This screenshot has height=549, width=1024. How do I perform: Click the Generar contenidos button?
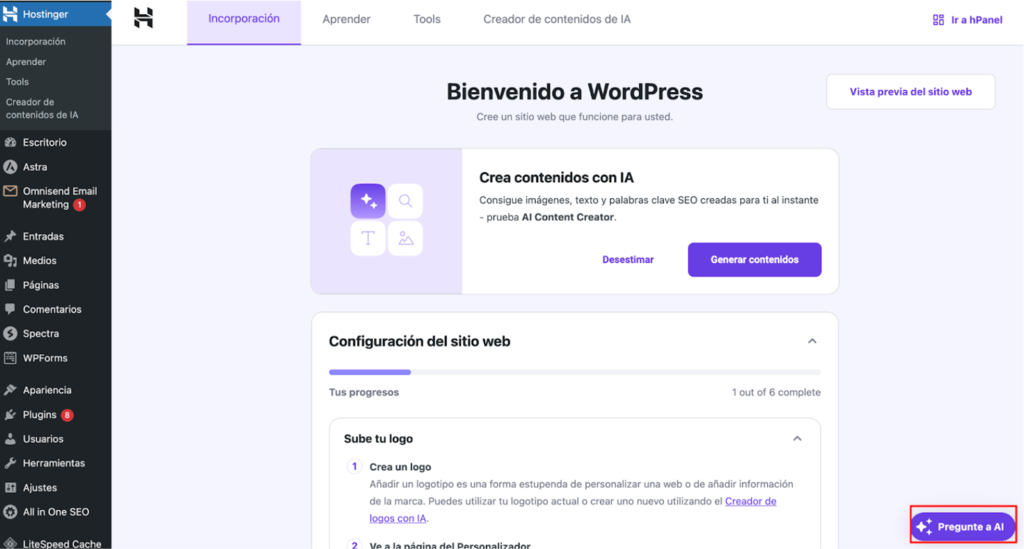coord(754,260)
